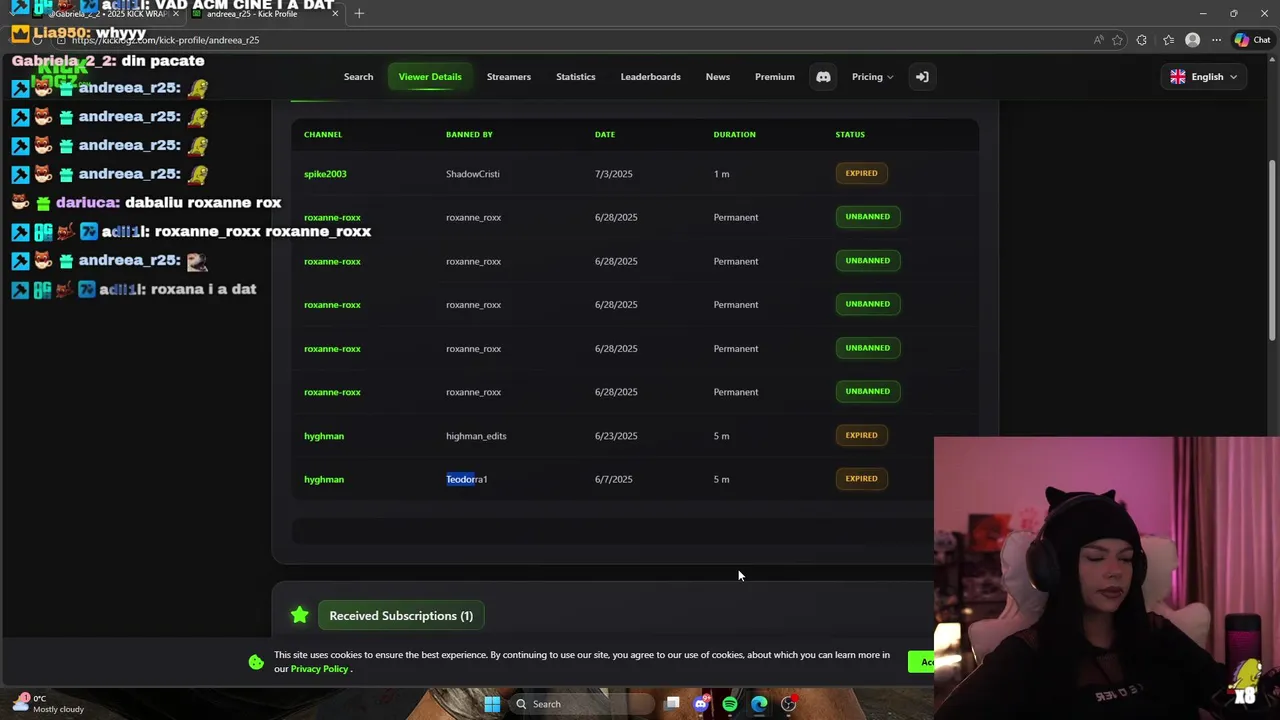Click the browser address bar
The width and height of the screenshot is (1280, 720).
(570, 40)
